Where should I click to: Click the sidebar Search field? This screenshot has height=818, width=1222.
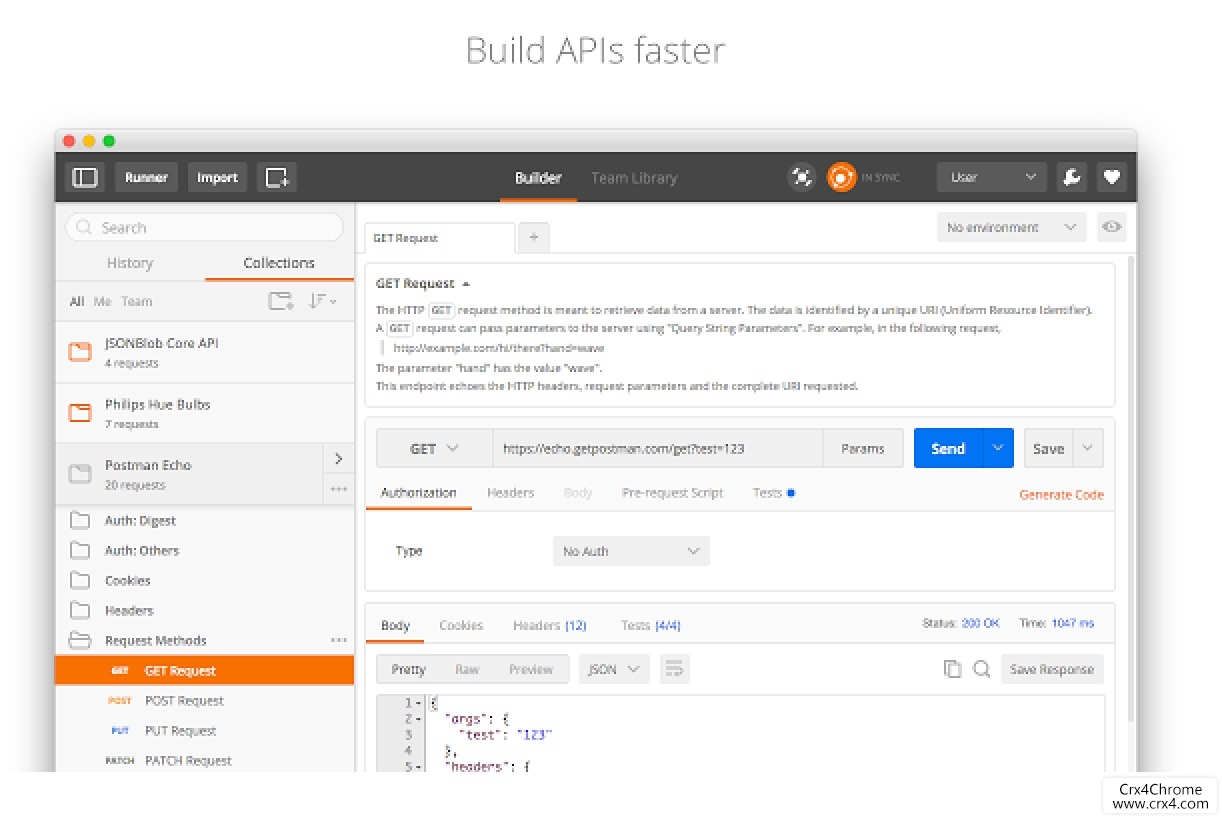pos(205,227)
